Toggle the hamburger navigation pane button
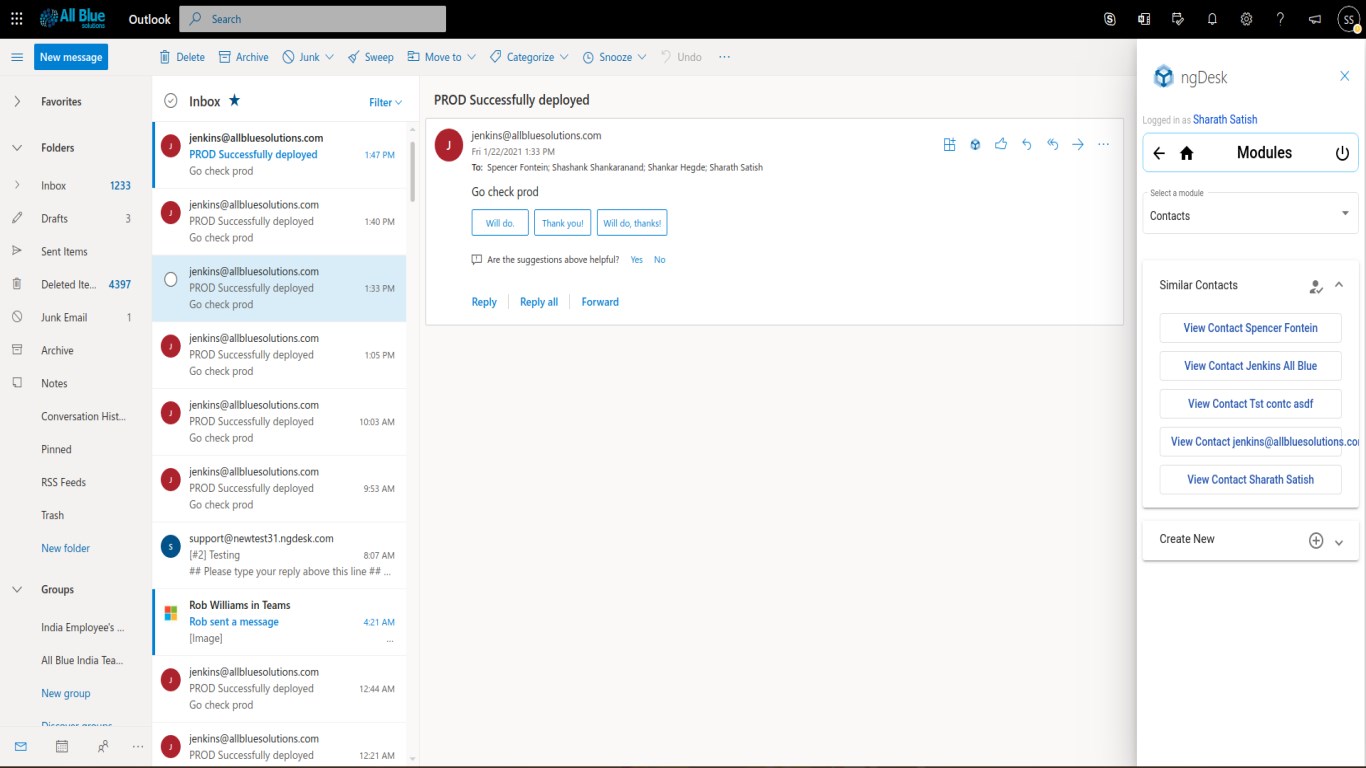 [17, 57]
